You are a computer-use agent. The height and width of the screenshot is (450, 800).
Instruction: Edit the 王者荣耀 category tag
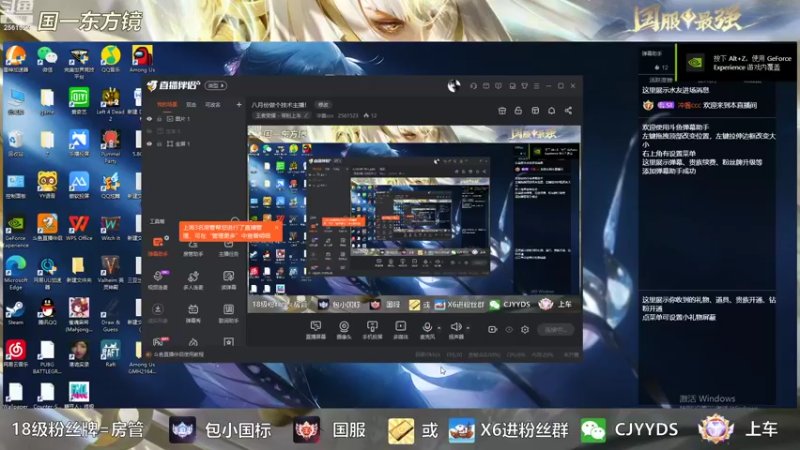[x=282, y=116]
